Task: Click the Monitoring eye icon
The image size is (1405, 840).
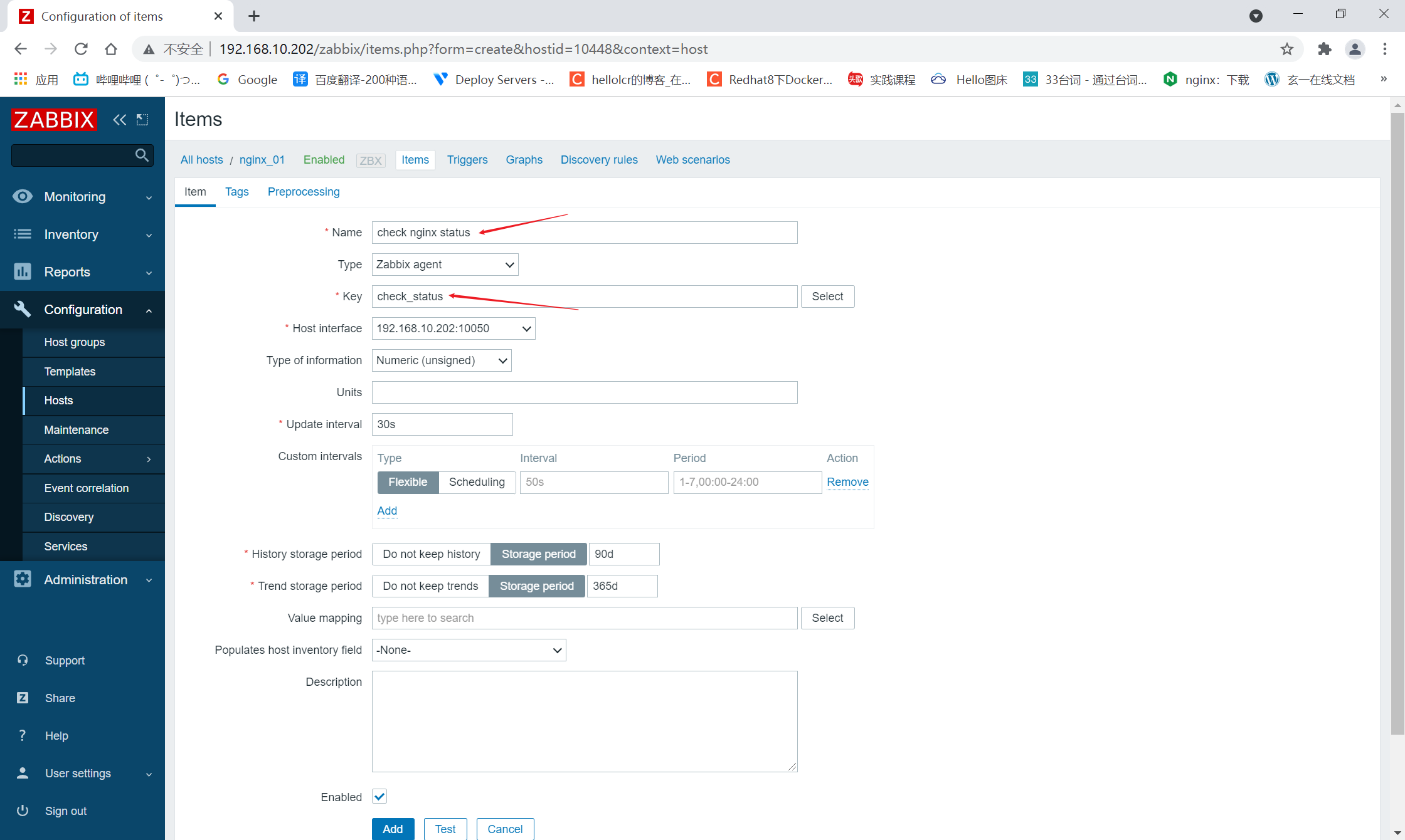Action: coord(23,197)
